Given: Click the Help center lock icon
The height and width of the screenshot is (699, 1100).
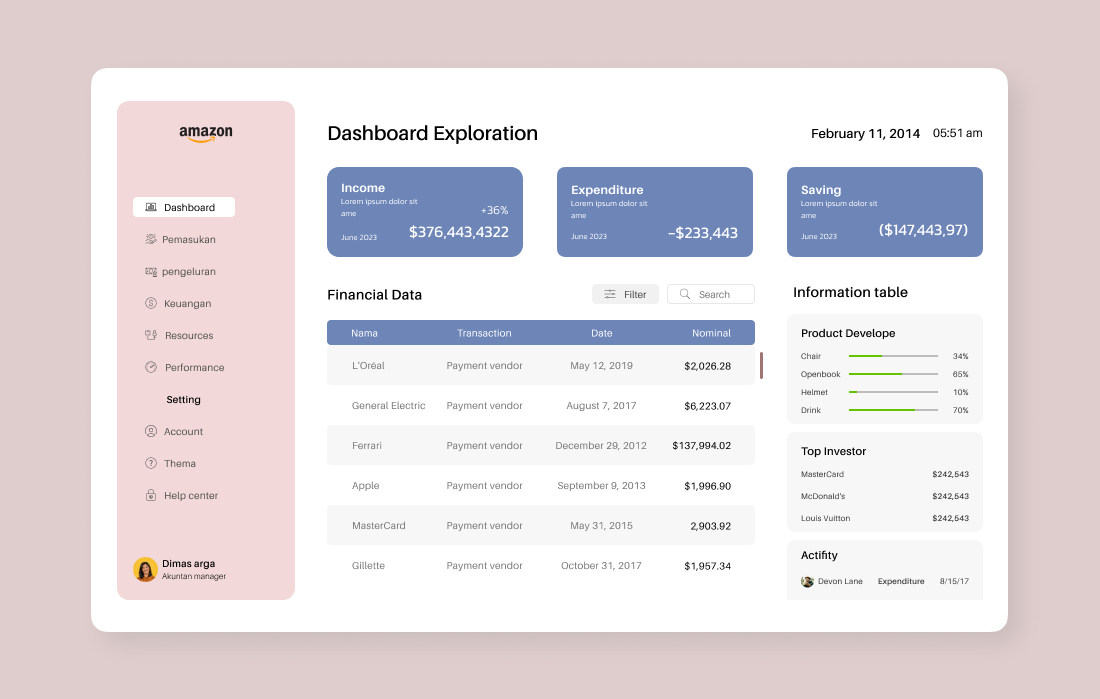Looking at the screenshot, I should 149,495.
